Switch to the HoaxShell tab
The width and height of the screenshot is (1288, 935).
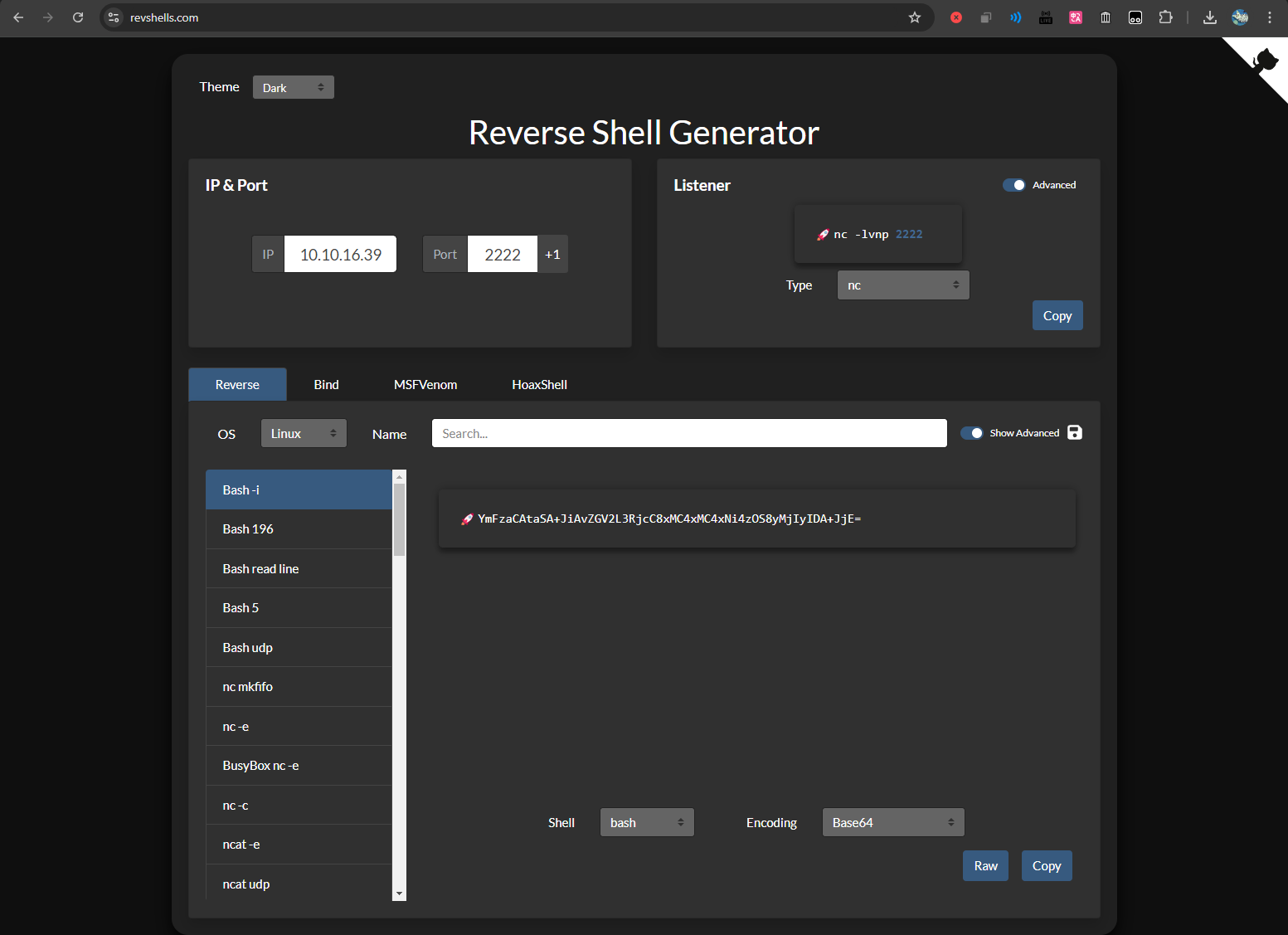pos(539,385)
